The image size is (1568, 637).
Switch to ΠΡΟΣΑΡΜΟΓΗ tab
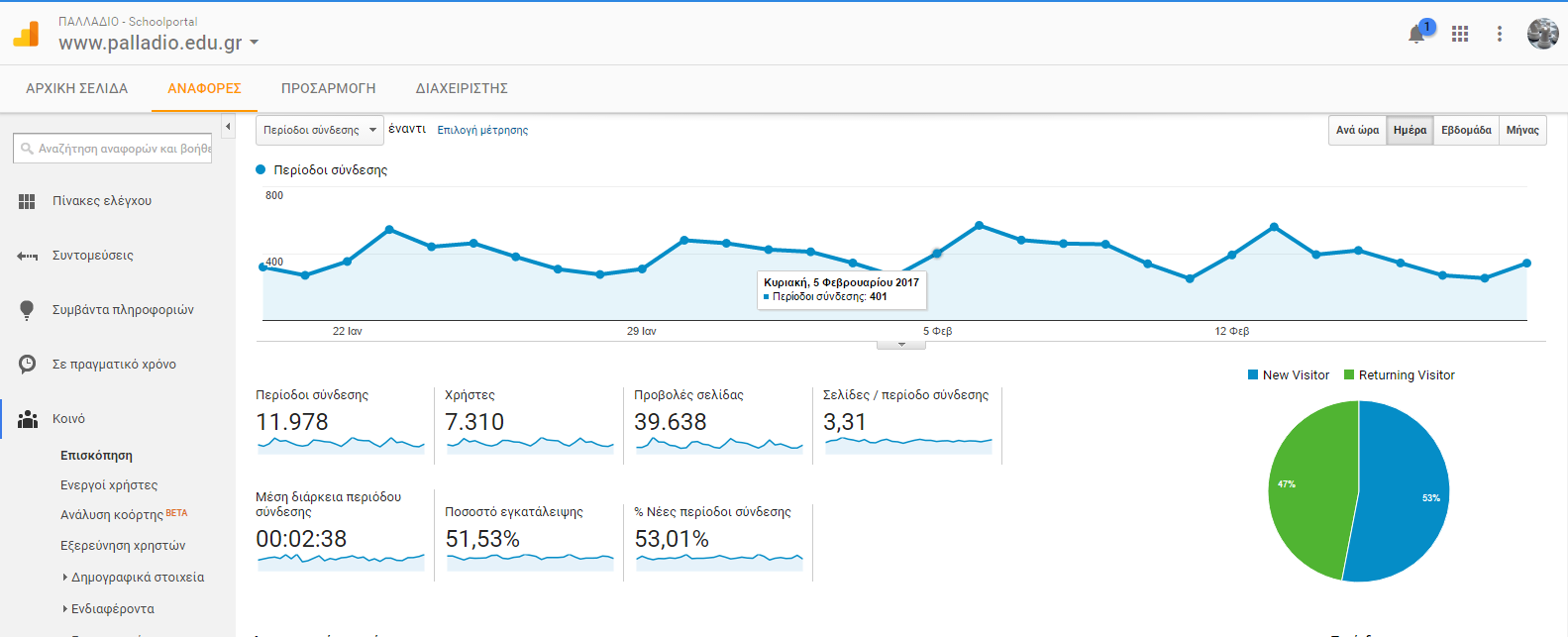click(329, 88)
